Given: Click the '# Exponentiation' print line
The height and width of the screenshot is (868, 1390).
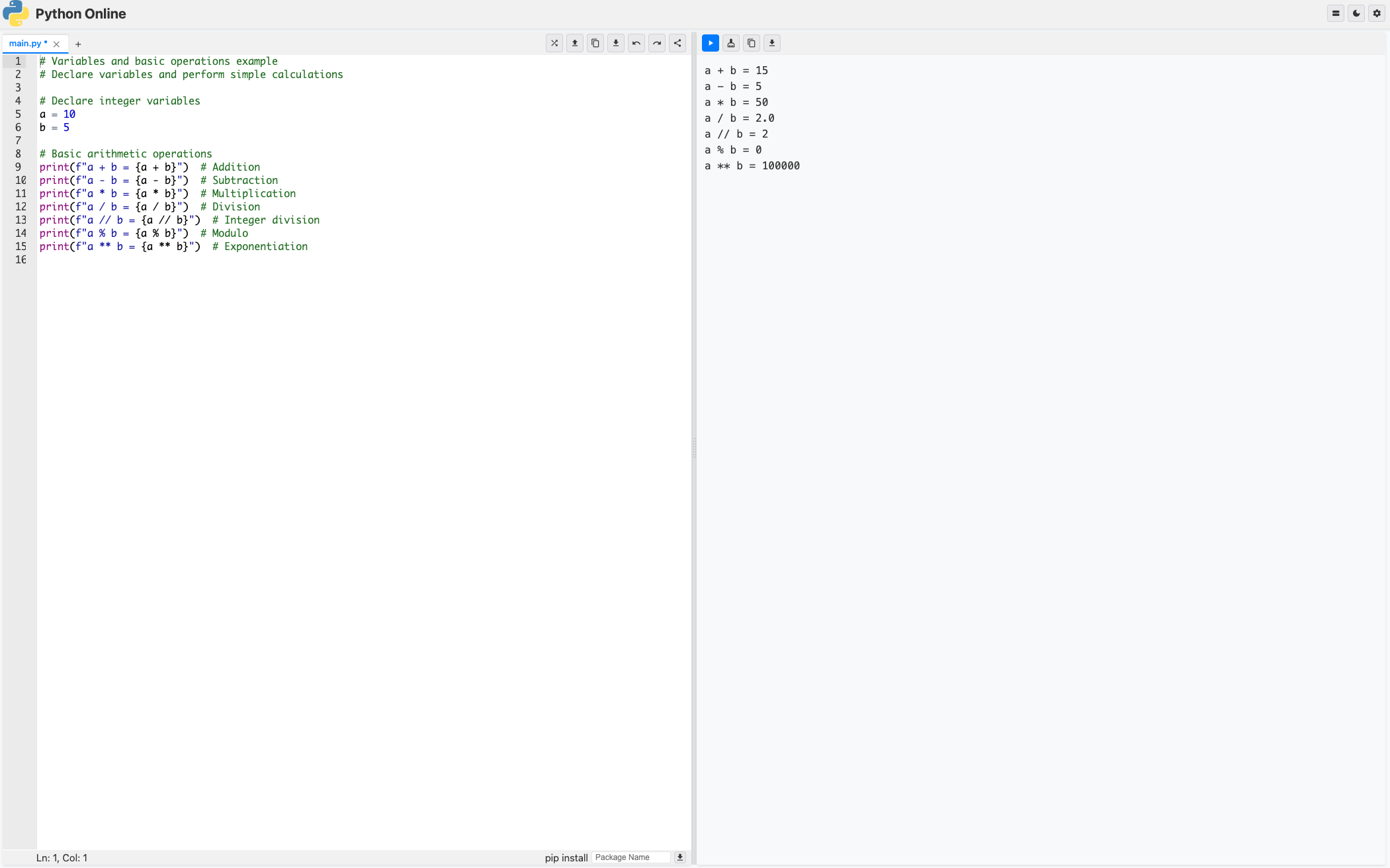Looking at the screenshot, I should (x=173, y=247).
